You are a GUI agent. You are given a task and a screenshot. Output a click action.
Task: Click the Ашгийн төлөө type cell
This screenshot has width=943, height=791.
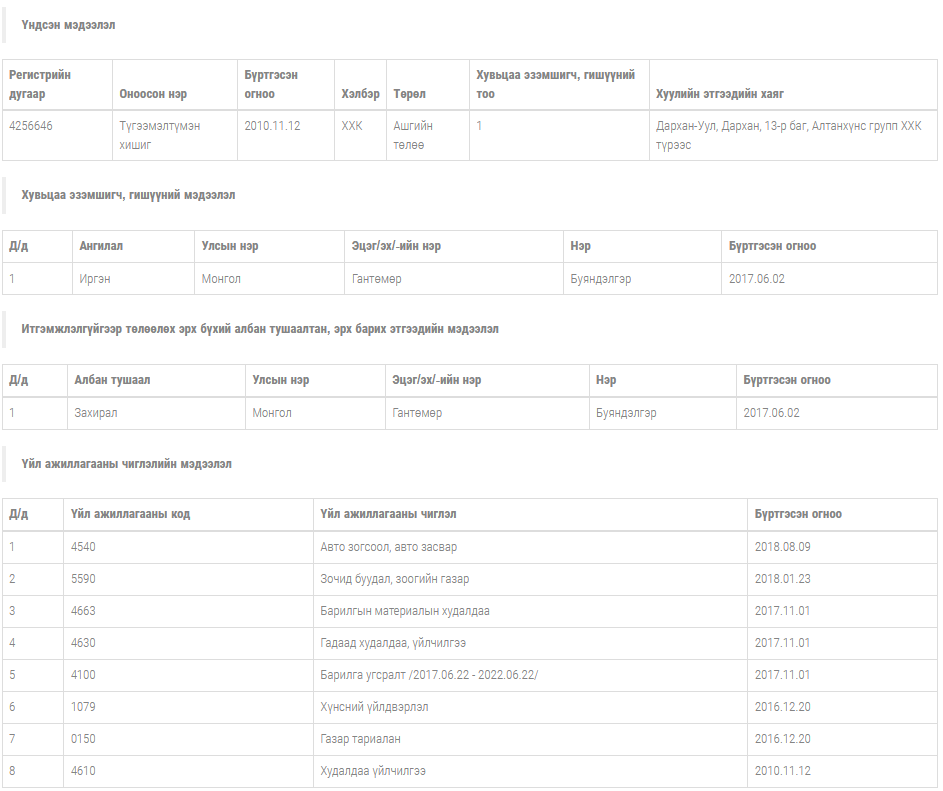coord(414,135)
